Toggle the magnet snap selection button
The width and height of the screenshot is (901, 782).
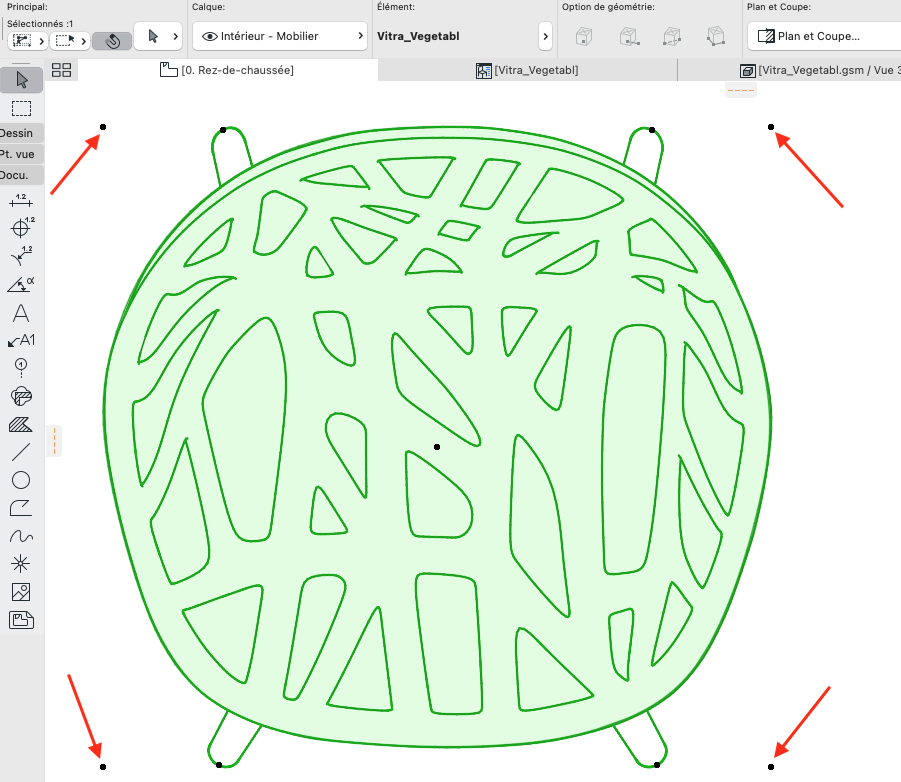pos(112,41)
